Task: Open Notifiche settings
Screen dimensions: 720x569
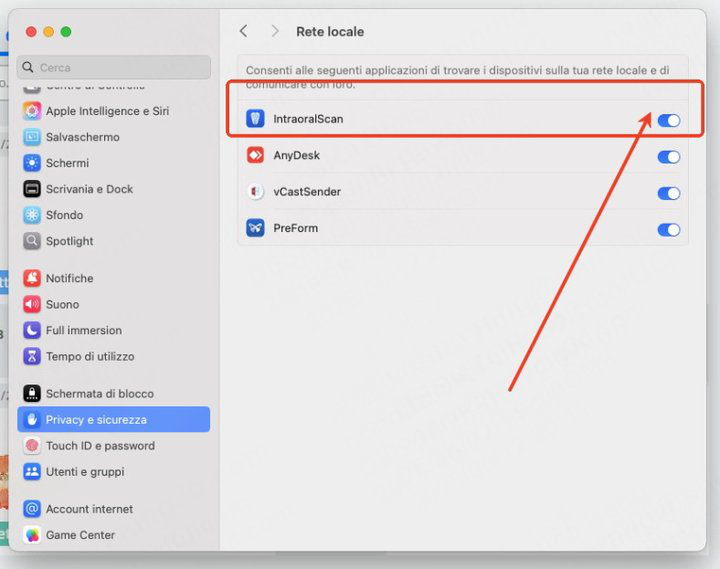Action: click(113, 278)
